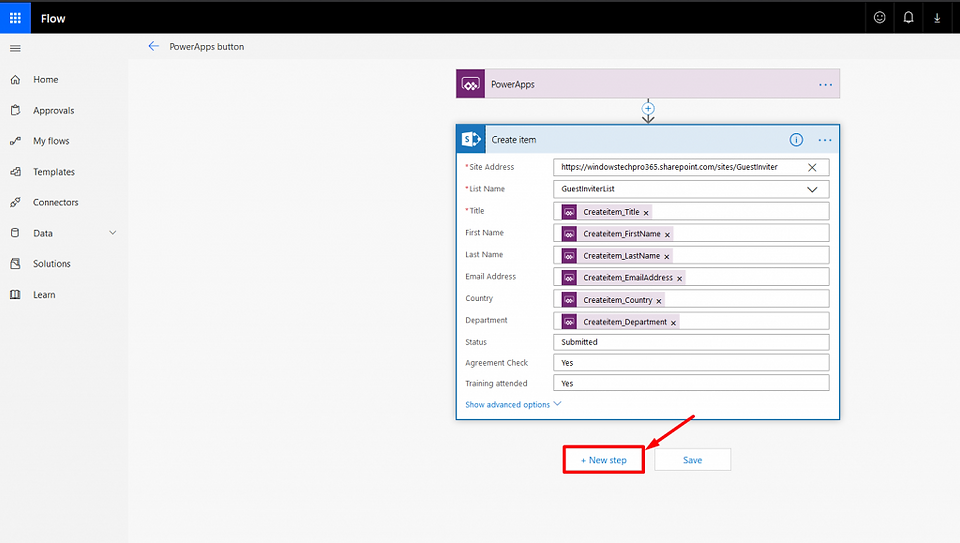Click the New step button
960x543 pixels.
[604, 460]
